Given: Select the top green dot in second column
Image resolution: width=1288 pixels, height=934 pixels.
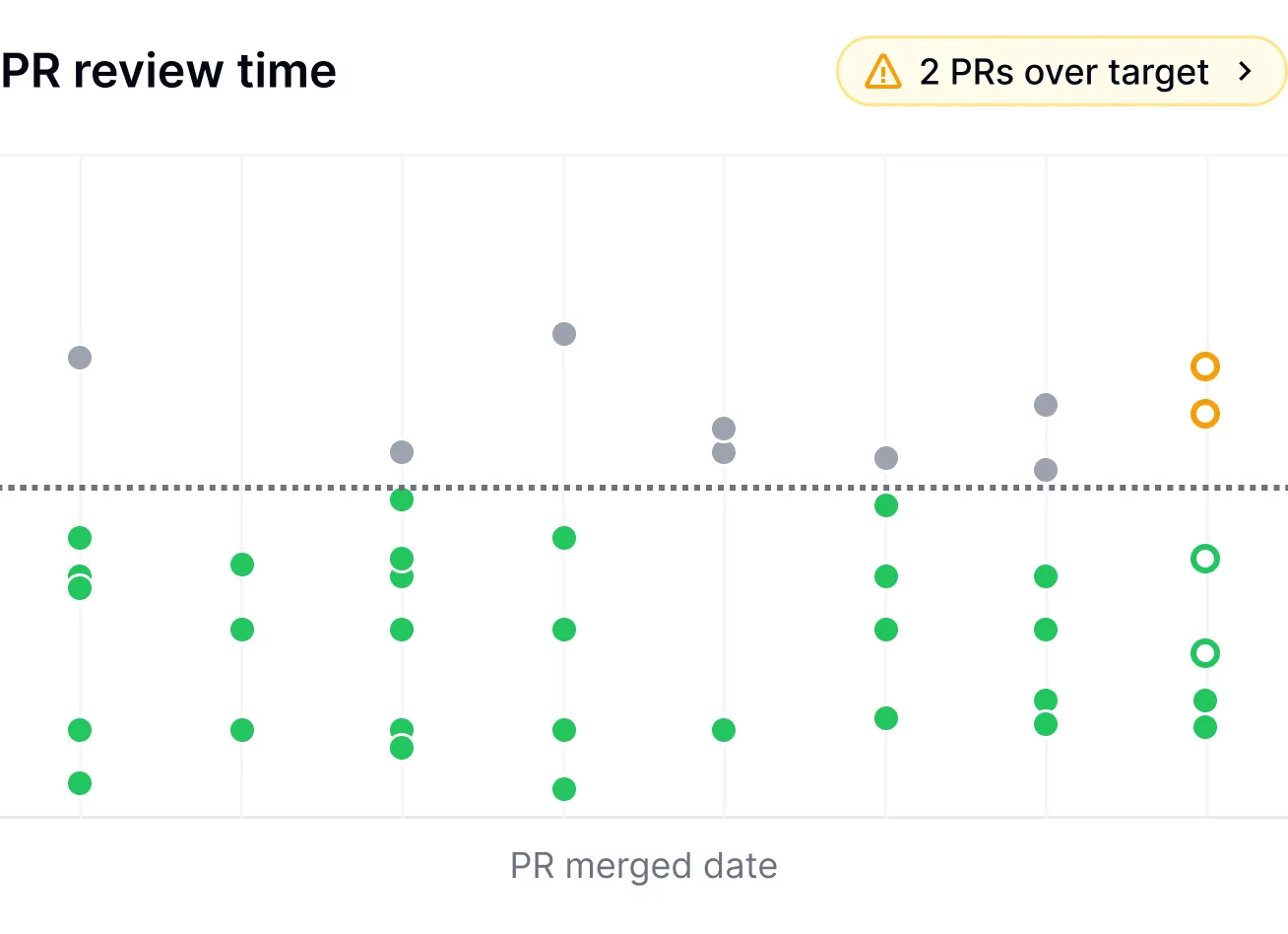Looking at the screenshot, I should coord(242,565).
